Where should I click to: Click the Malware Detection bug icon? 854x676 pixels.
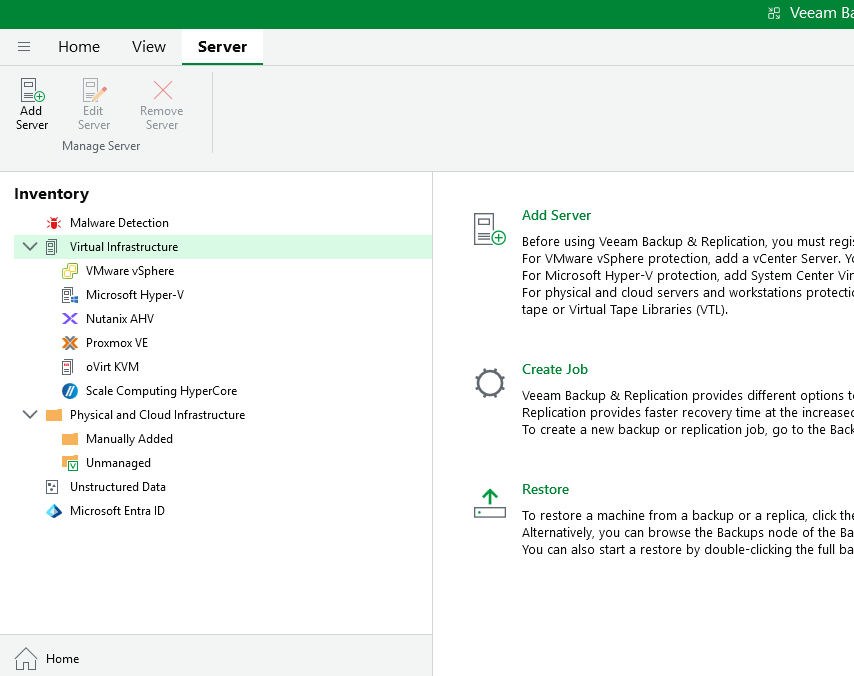pyautogui.click(x=54, y=223)
